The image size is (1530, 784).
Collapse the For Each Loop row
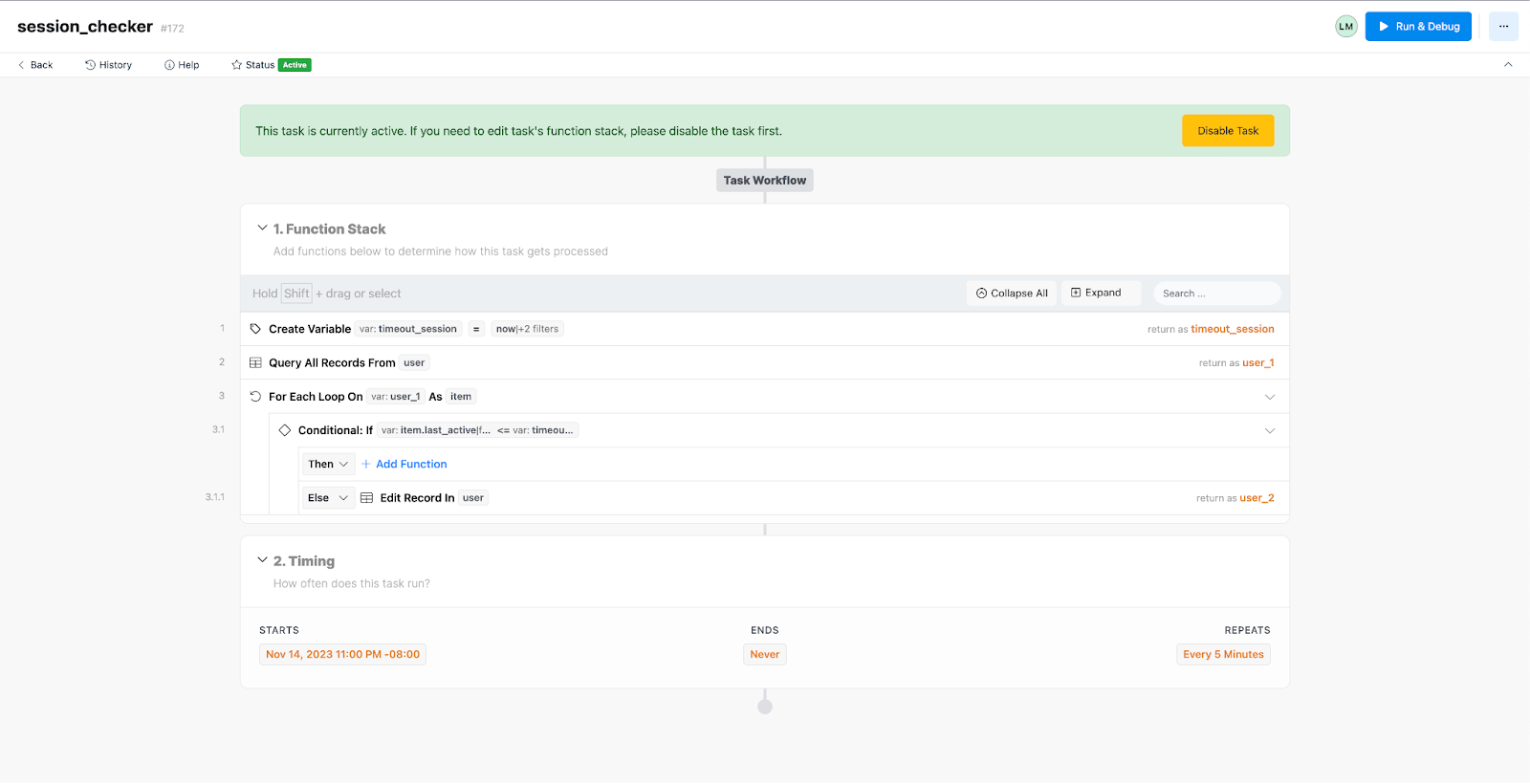click(x=1270, y=397)
